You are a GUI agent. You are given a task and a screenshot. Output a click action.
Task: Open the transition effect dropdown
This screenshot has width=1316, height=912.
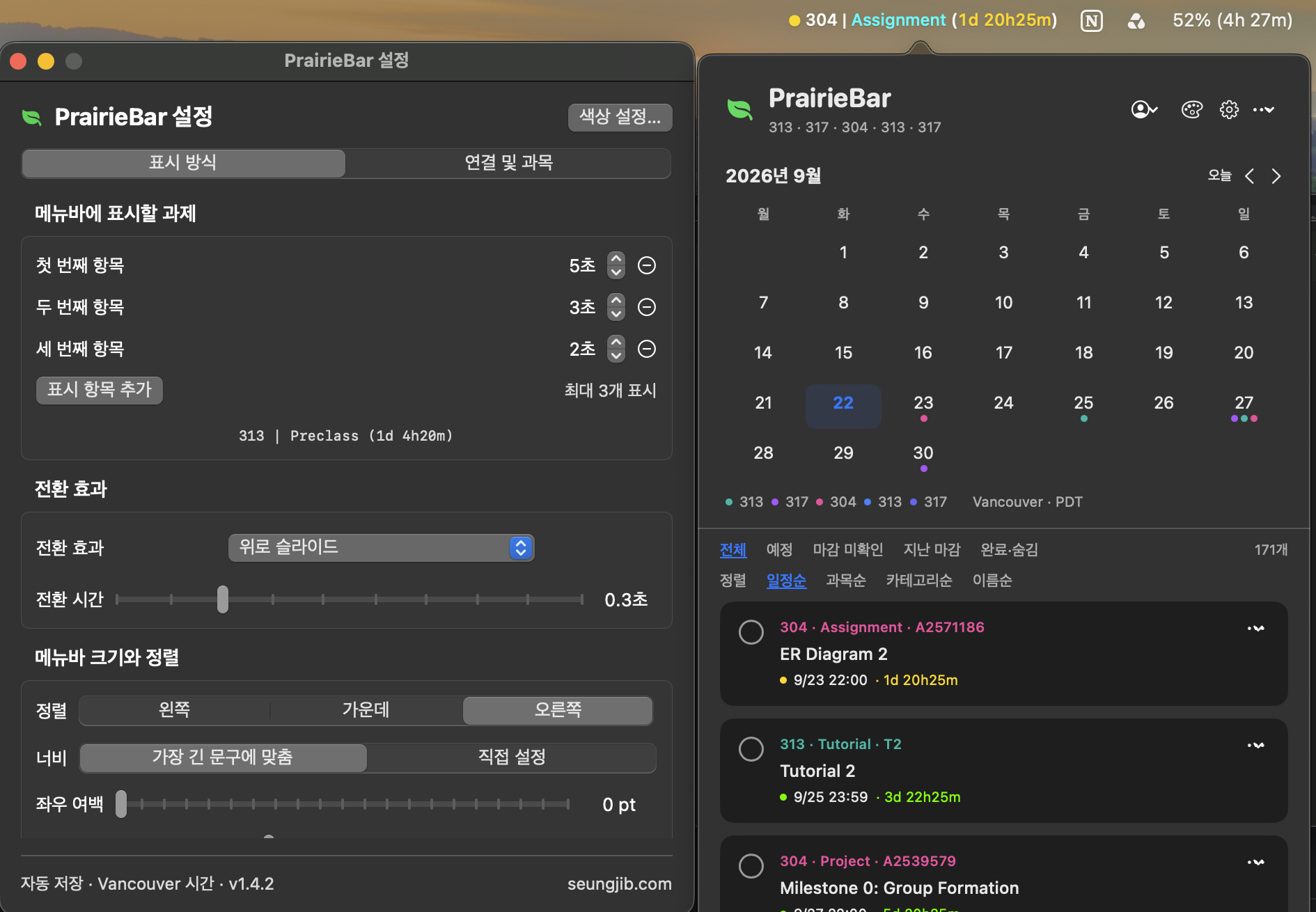(381, 548)
